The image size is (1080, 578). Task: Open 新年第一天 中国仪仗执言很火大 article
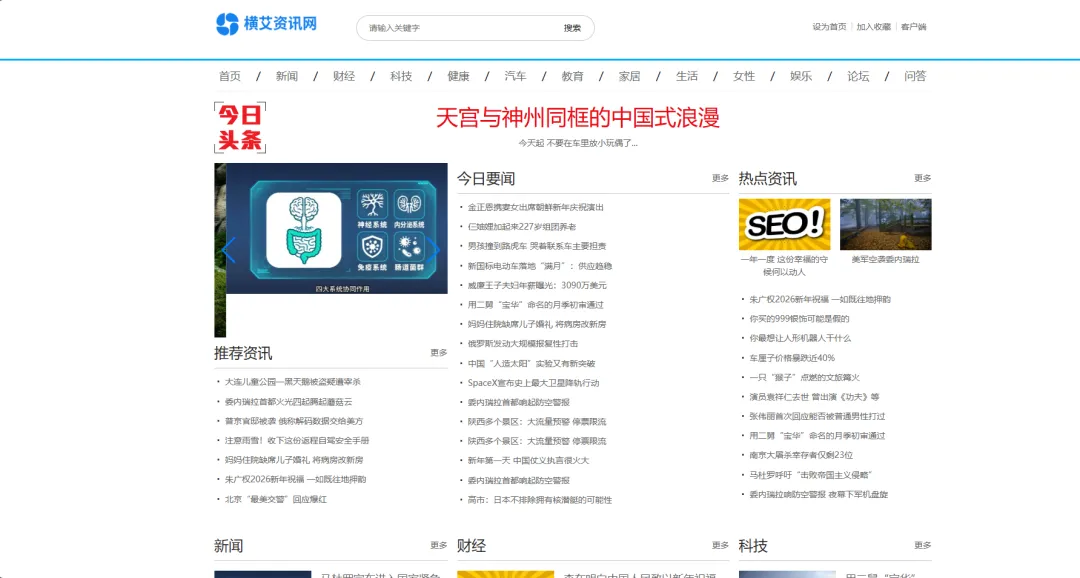pos(528,461)
